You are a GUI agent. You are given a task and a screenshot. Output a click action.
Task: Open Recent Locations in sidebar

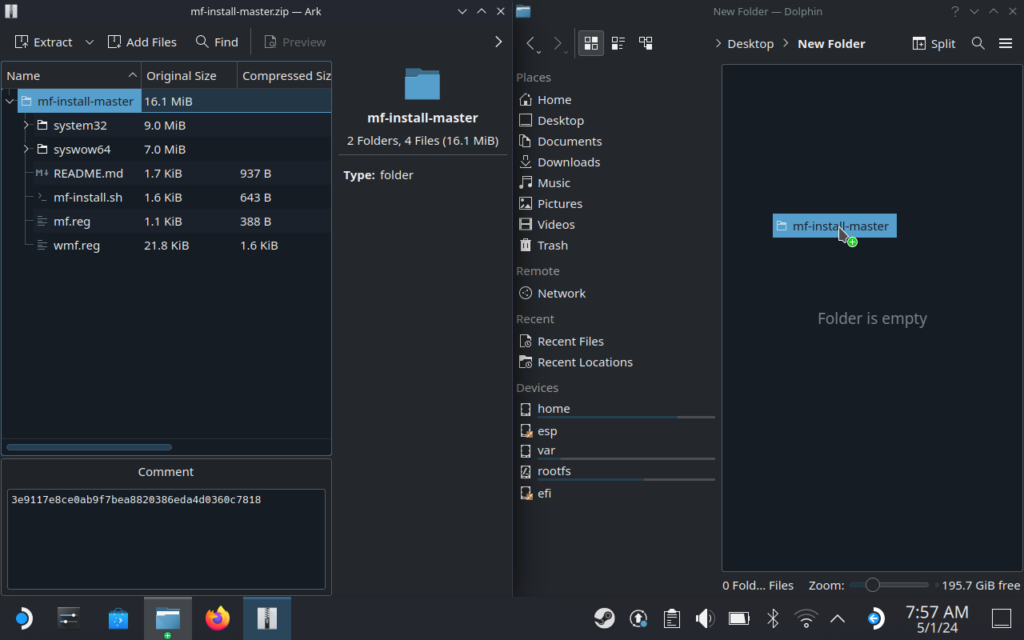(x=584, y=362)
